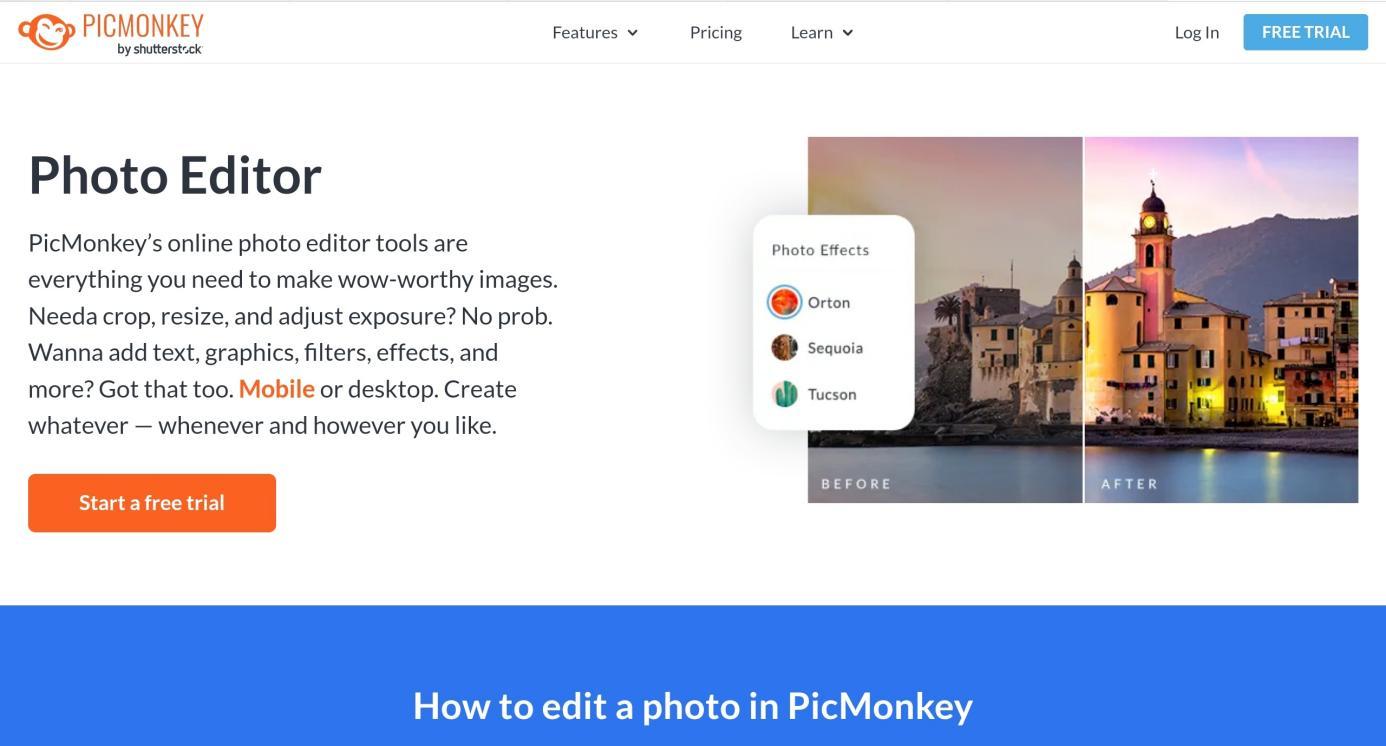Click the 'How to edit a photo in PicMonkey' heading
The image size is (1386, 746).
click(x=693, y=706)
